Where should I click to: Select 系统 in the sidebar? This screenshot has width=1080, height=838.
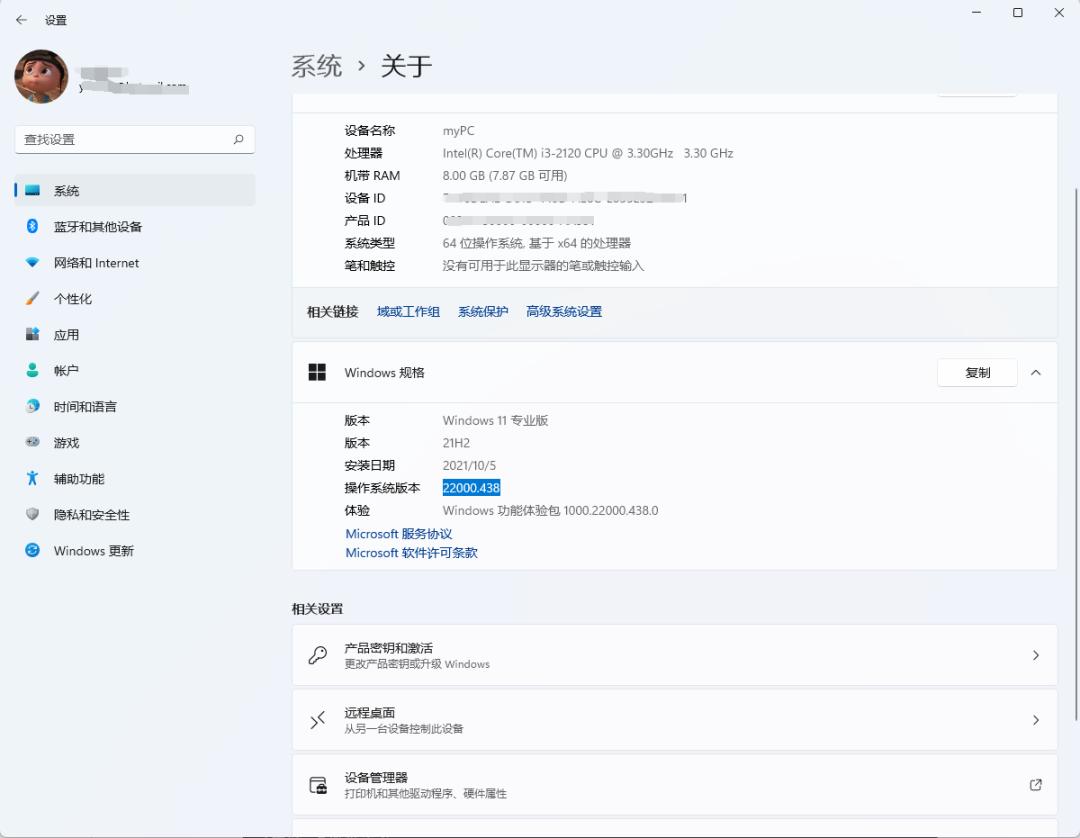[x=135, y=191]
